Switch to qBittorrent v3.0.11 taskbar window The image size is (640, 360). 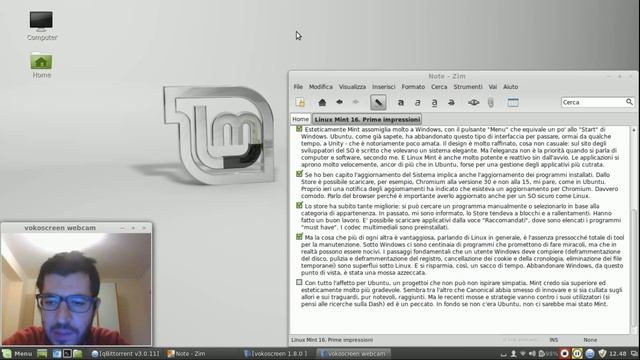click(x=126, y=353)
